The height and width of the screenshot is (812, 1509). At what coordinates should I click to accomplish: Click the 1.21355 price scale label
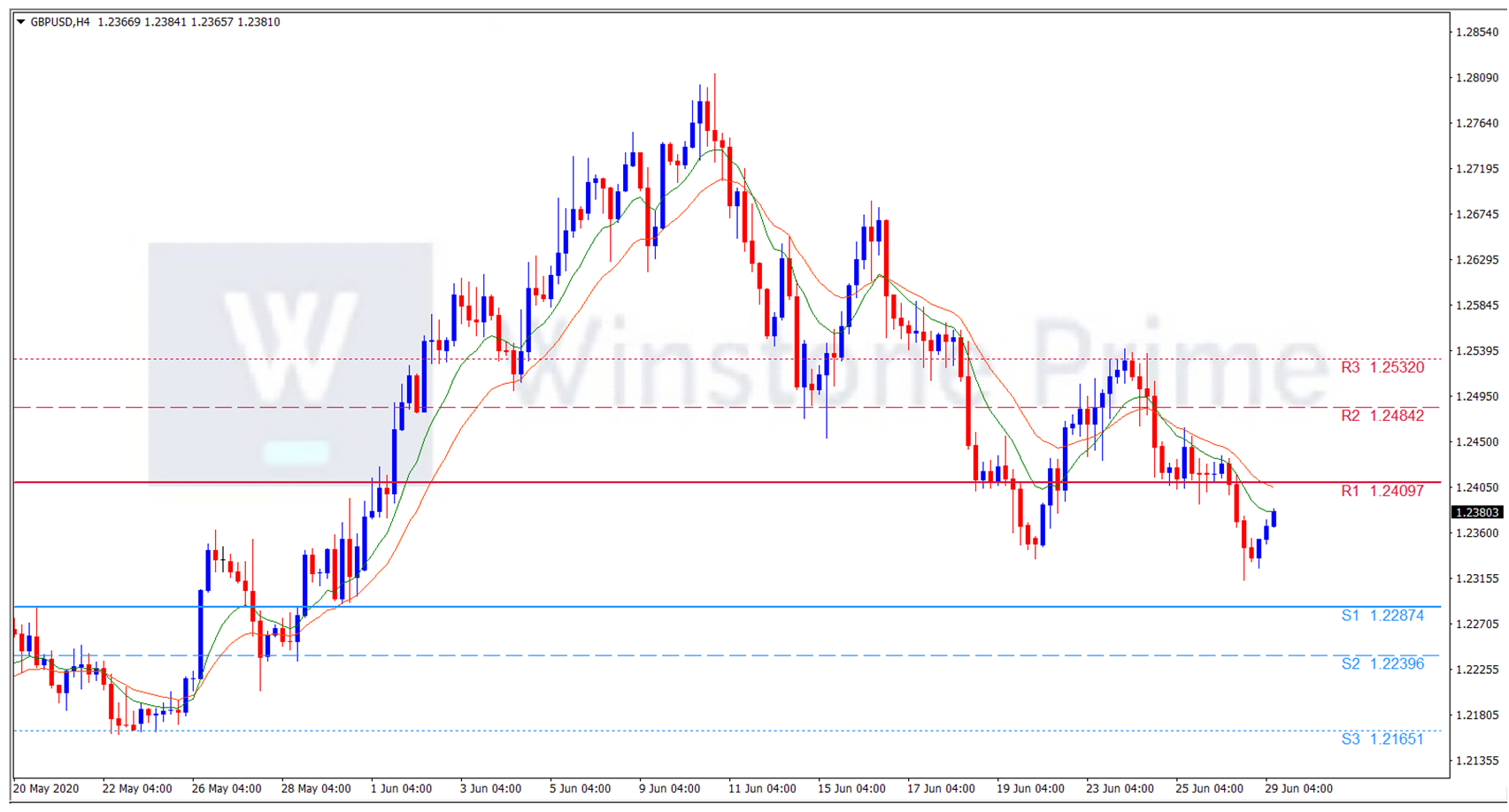pos(1477,761)
